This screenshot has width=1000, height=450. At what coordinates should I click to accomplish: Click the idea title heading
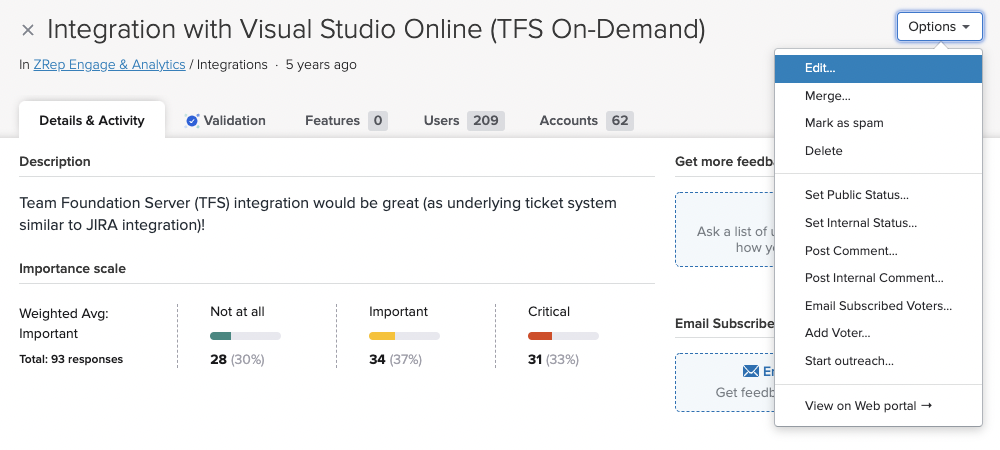376,29
